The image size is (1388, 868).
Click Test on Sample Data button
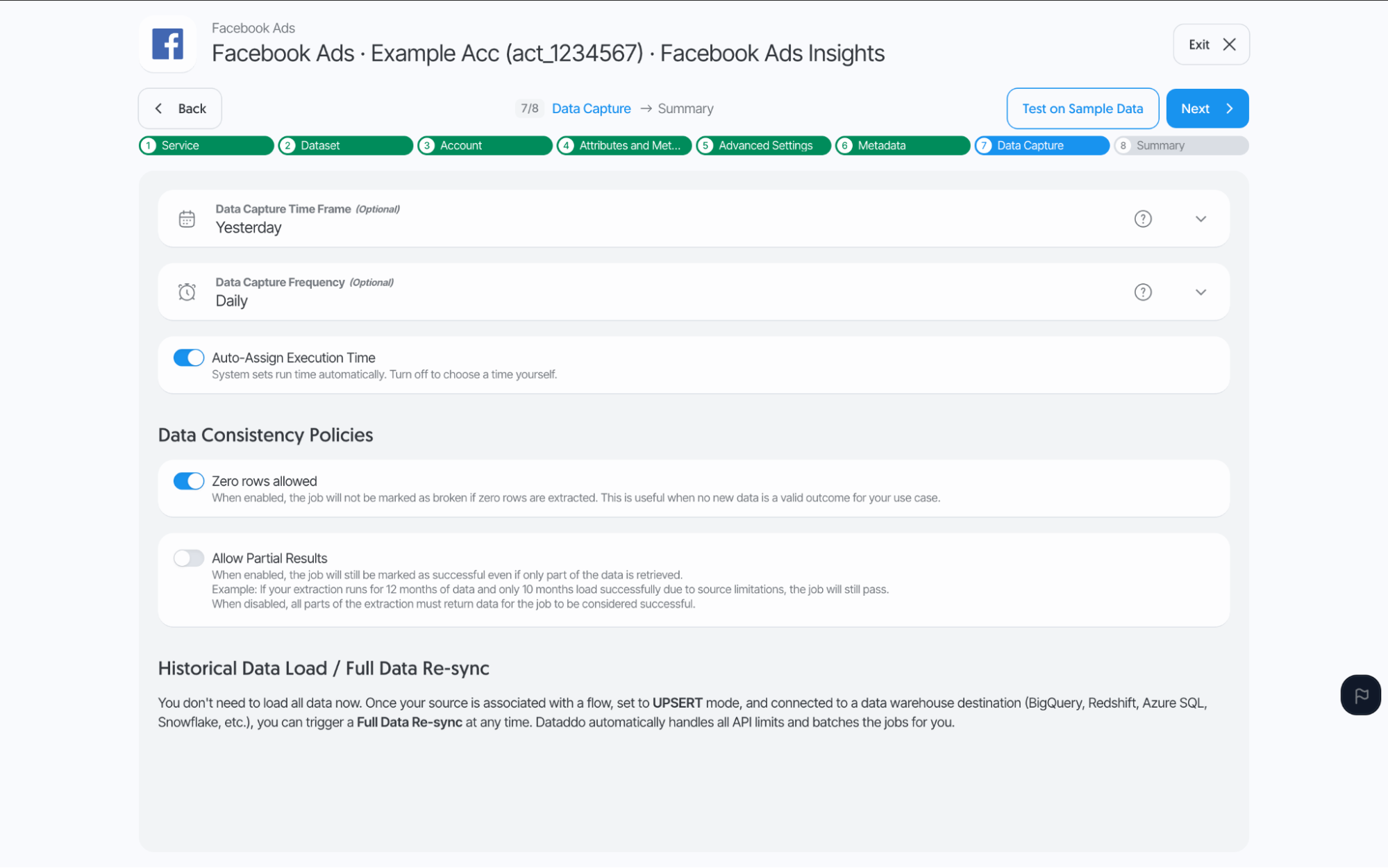(x=1082, y=108)
